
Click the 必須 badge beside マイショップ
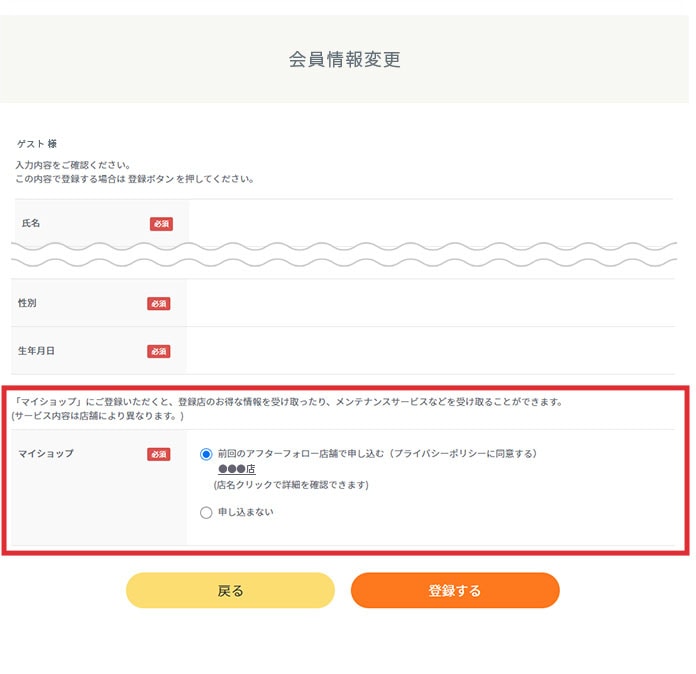158,454
